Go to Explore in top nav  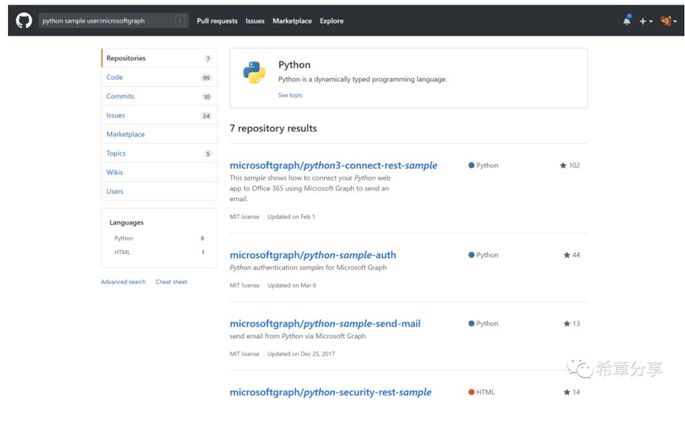coord(332,21)
